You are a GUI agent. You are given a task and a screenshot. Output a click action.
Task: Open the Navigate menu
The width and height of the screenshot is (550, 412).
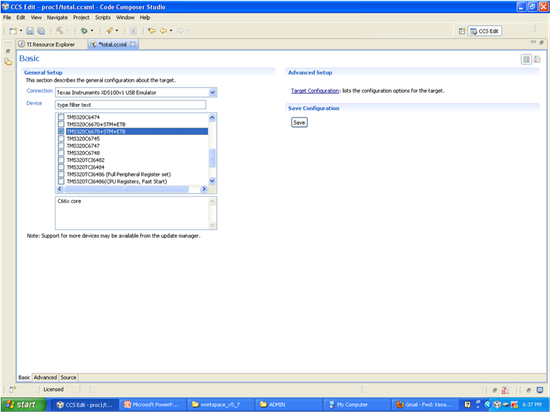pos(57,18)
